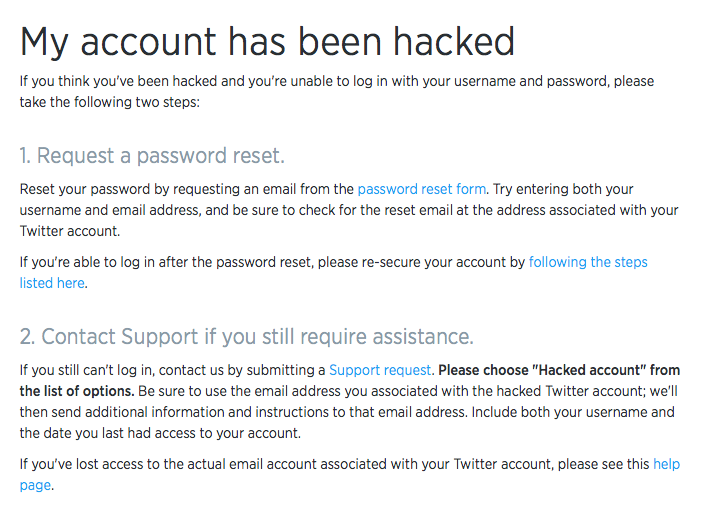This screenshot has height=515, width=719.
Task: Click the text "If you're able to log in"
Action: tap(100, 262)
